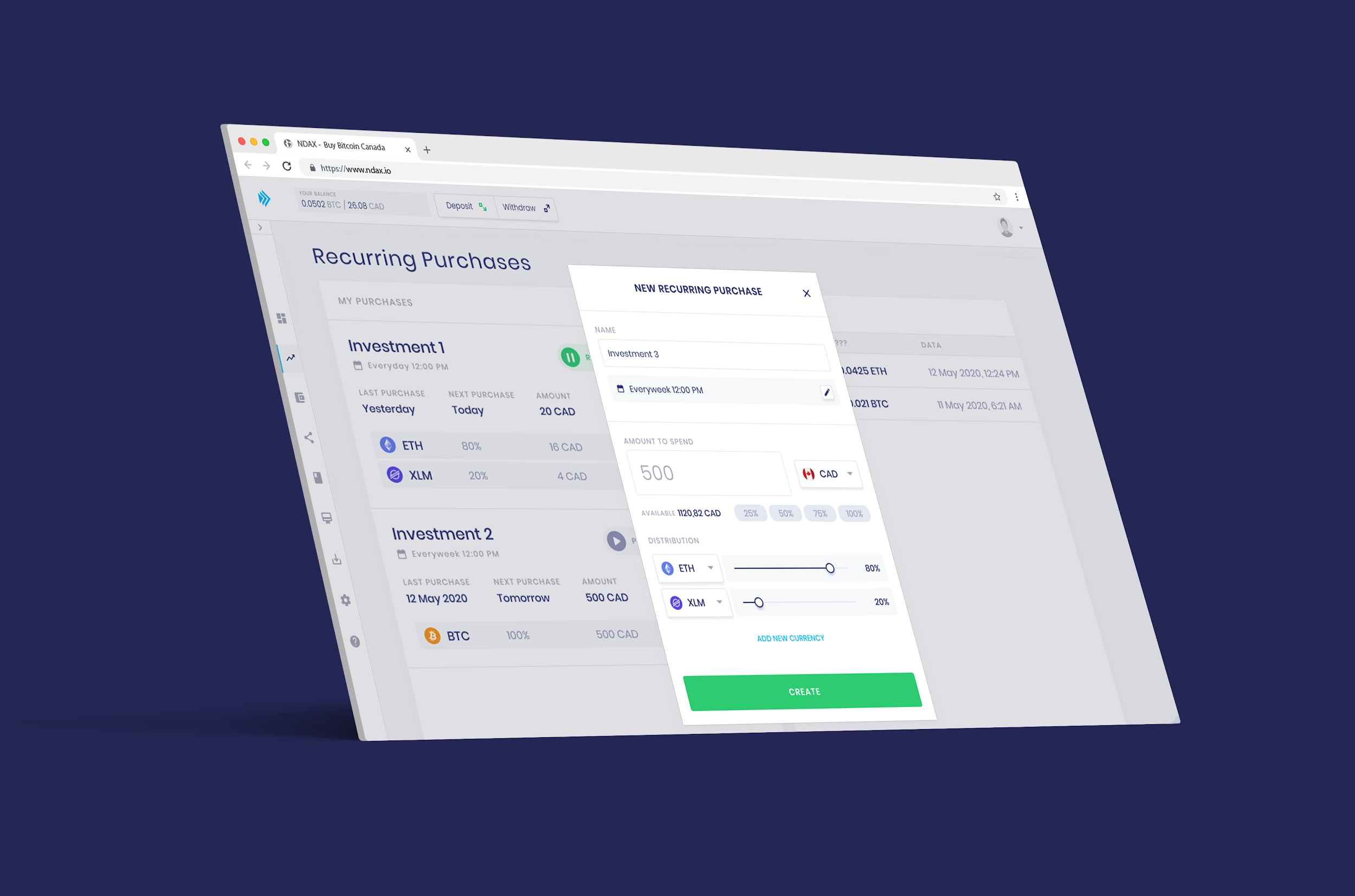The image size is (1355, 896).
Task: Click the Investment name input field
Action: coord(714,354)
